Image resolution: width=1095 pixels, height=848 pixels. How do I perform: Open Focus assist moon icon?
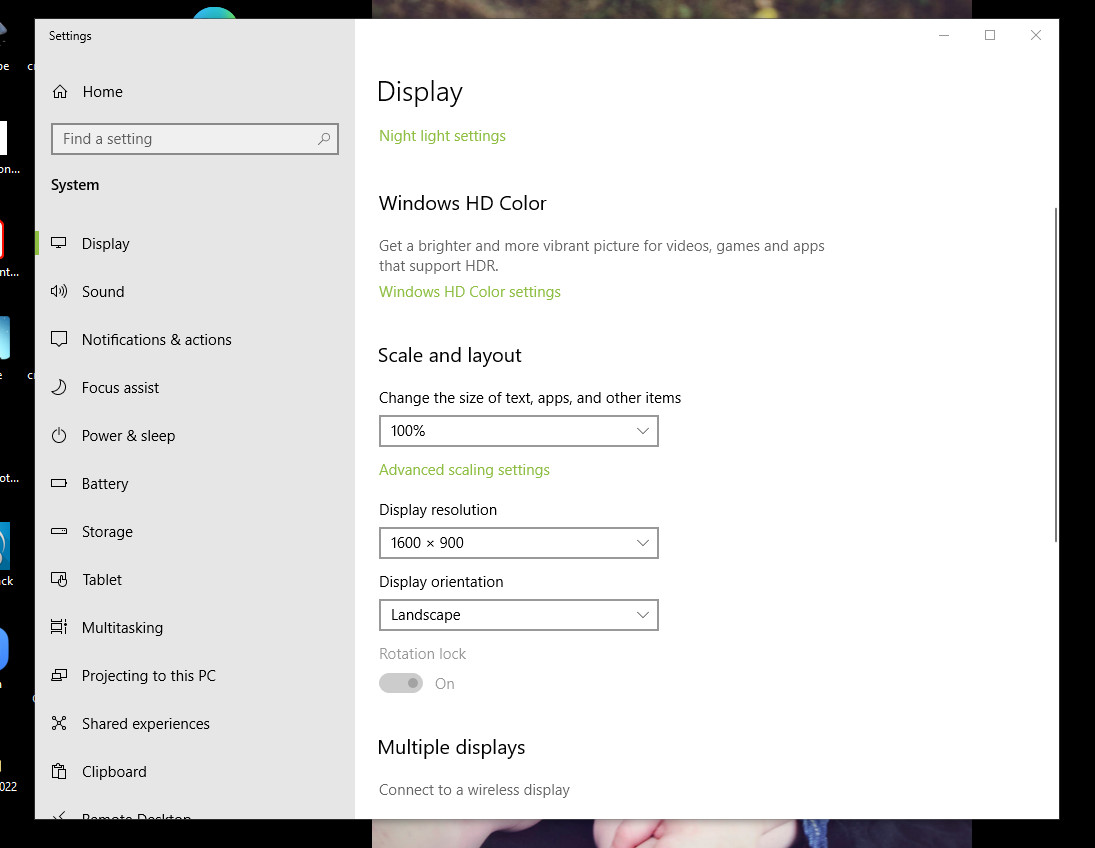coord(60,388)
